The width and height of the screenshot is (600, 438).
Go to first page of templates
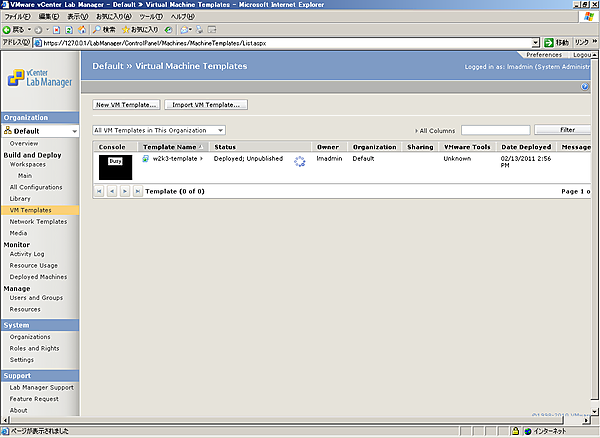coord(99,190)
